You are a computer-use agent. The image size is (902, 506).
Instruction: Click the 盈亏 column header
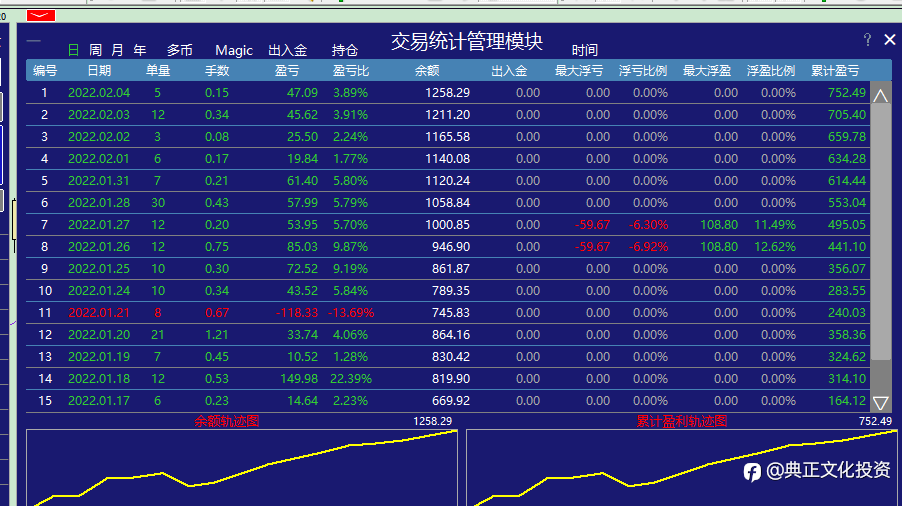coord(287,71)
